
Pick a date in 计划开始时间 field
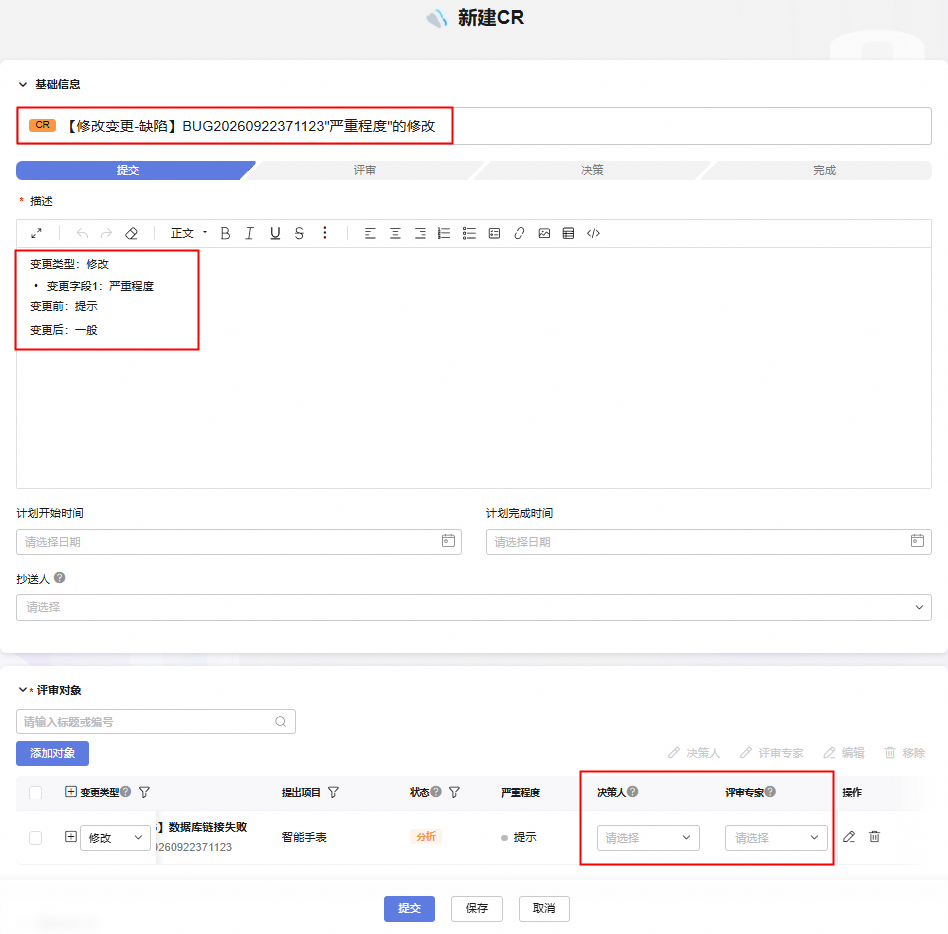239,542
